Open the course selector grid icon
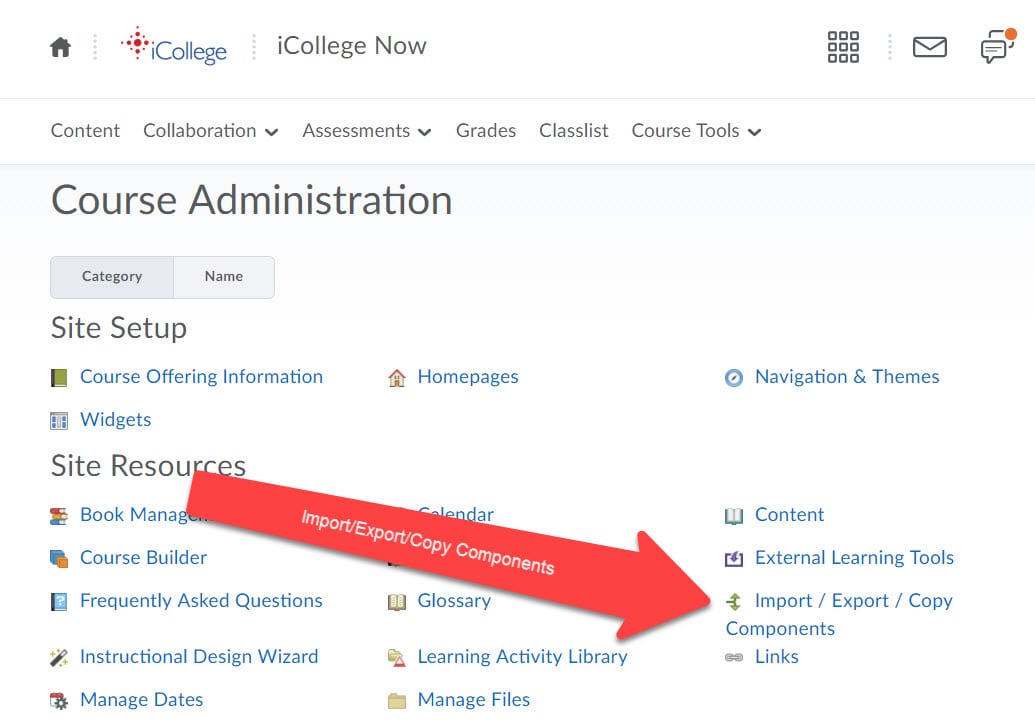Screen dimensions: 1035x726 (843, 47)
